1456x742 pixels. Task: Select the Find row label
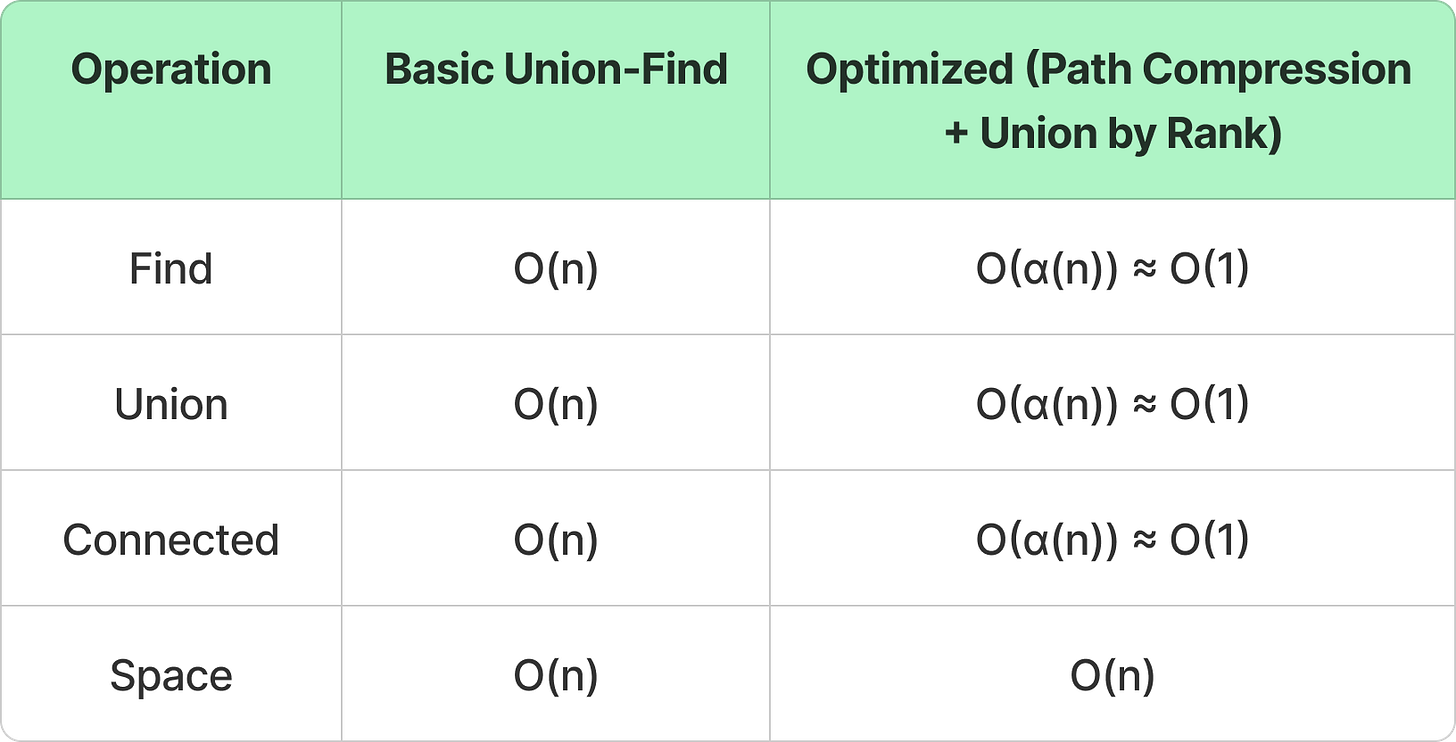coord(171,270)
